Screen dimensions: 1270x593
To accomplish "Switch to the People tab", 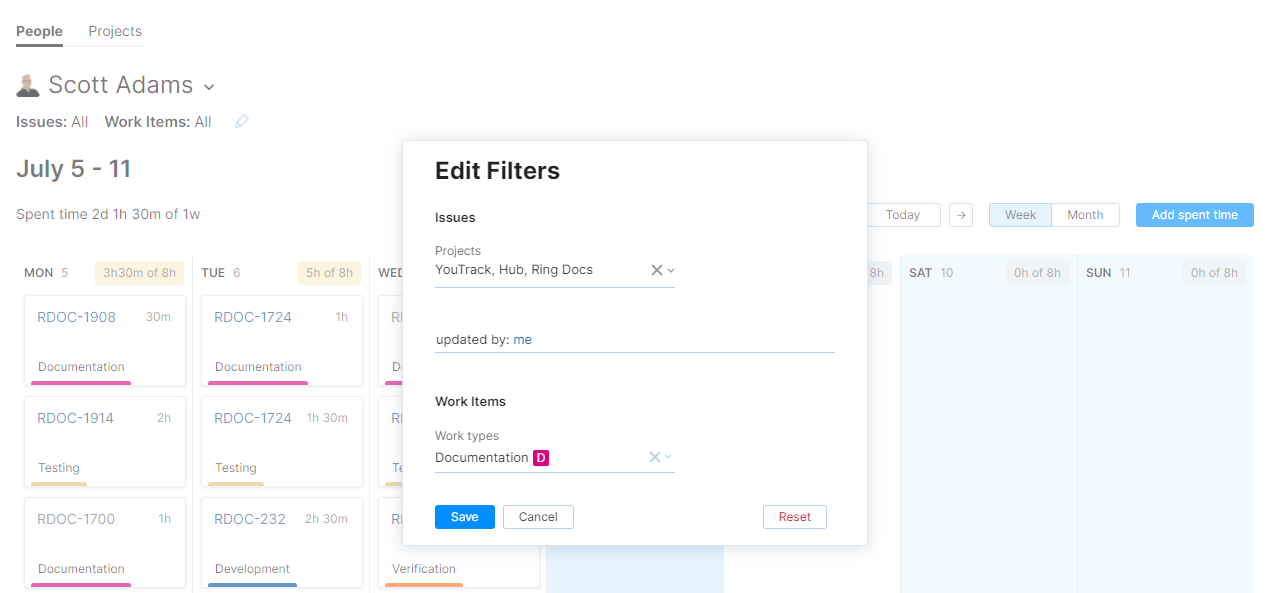I will click(39, 31).
